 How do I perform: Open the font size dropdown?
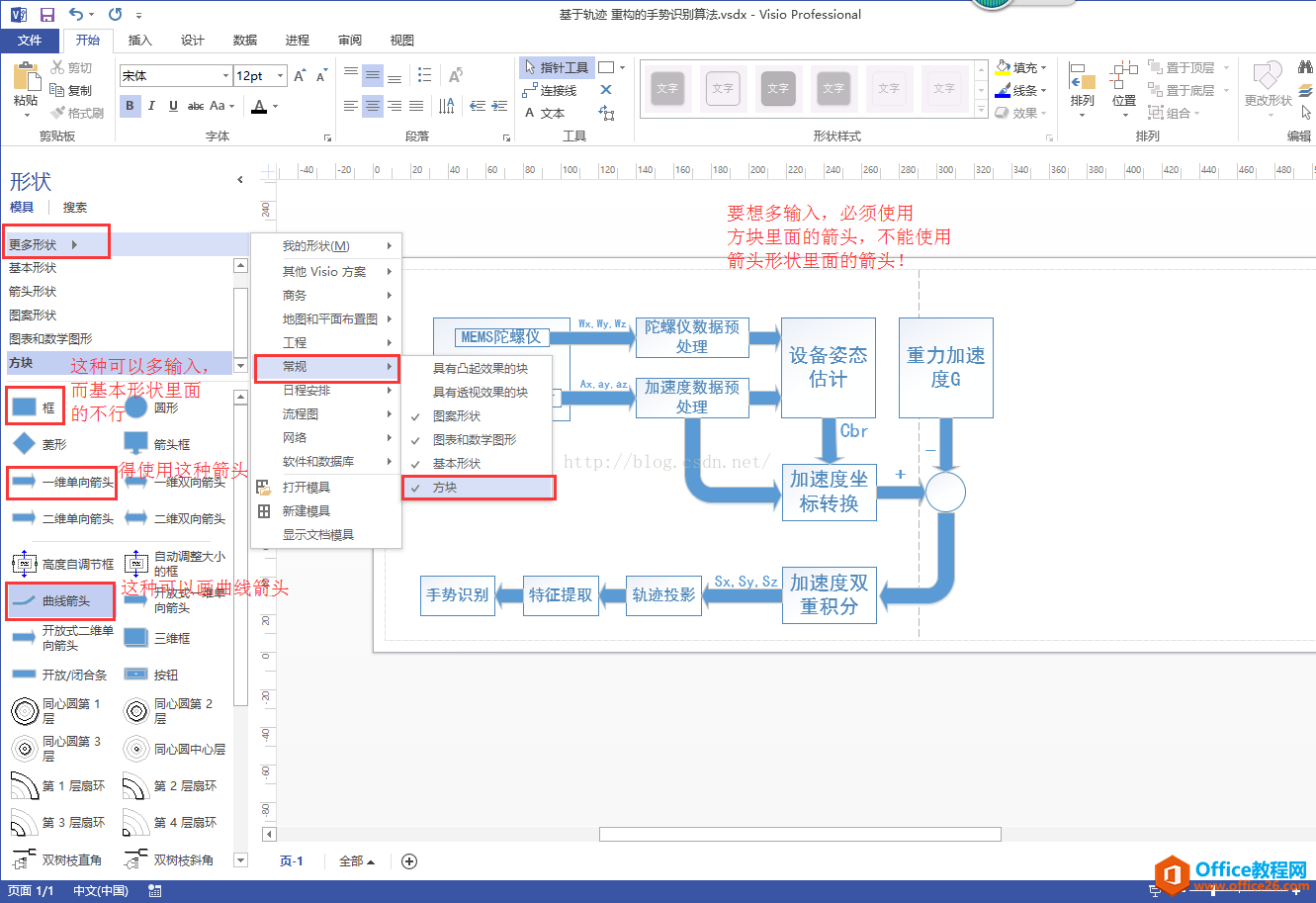(281, 76)
